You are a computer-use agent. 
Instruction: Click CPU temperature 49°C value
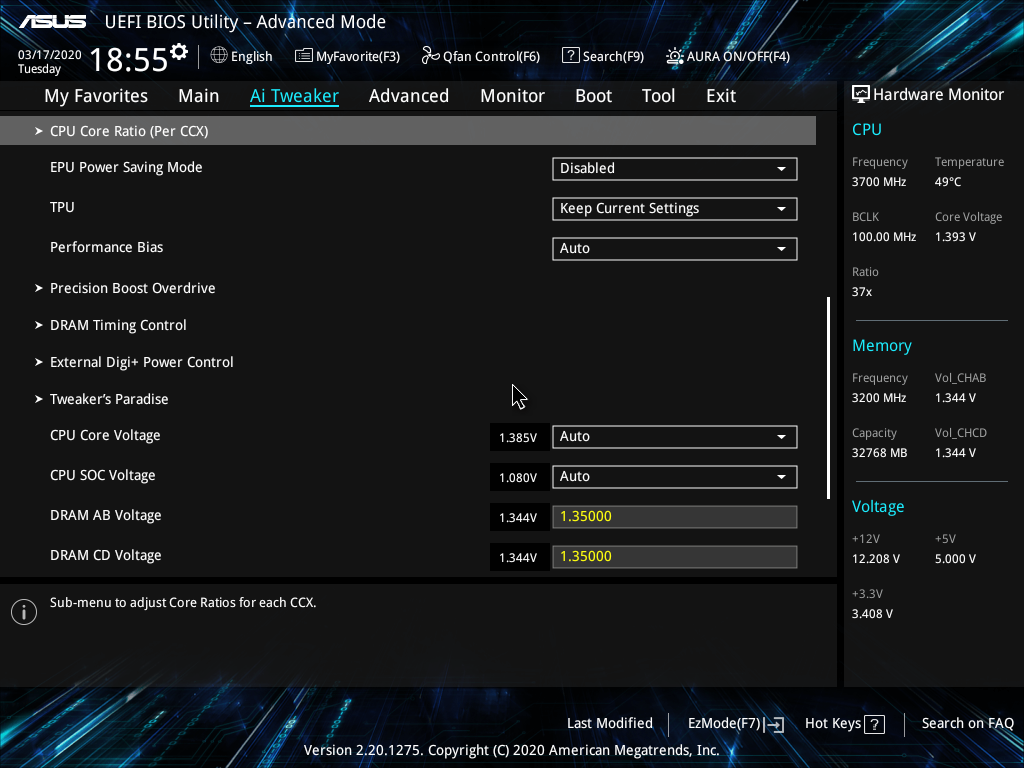point(948,182)
